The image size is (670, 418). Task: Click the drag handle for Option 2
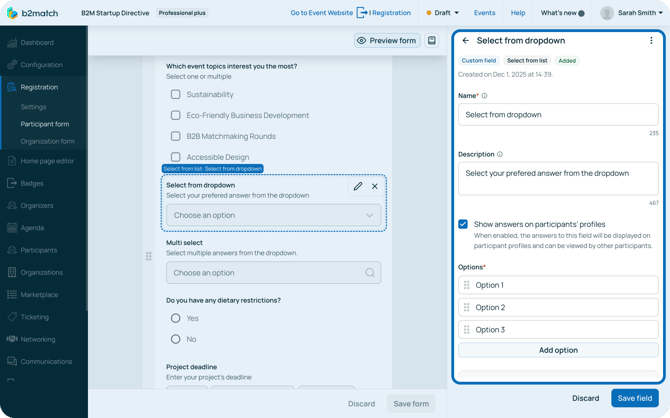[467, 307]
